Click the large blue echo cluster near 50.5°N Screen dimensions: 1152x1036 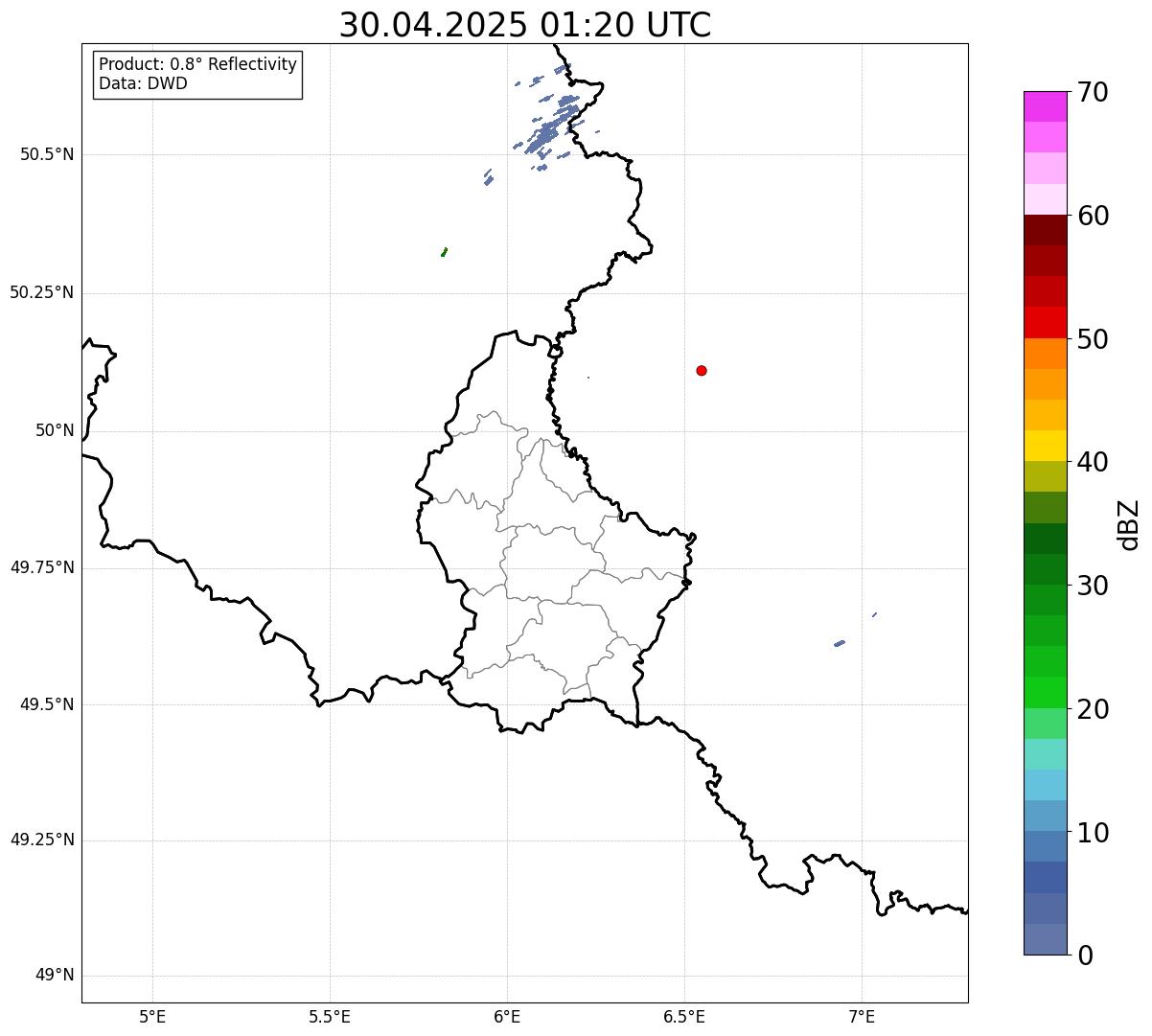click(x=553, y=126)
